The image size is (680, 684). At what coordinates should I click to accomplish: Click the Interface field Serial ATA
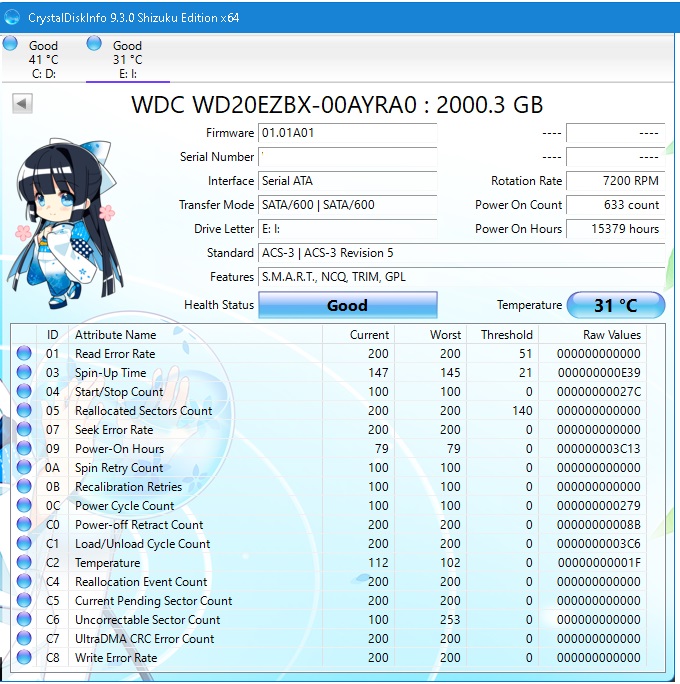(348, 181)
